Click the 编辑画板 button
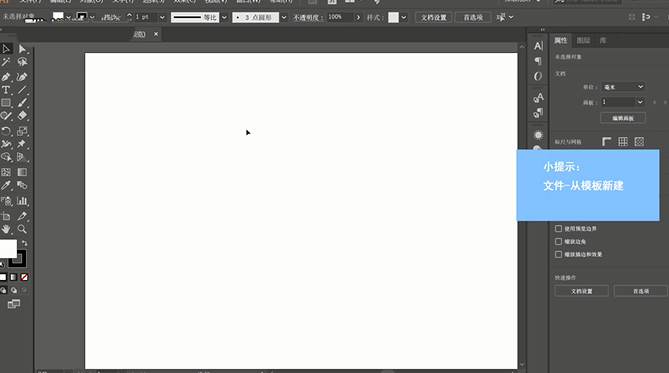This screenshot has width=669, height=373. (623, 118)
